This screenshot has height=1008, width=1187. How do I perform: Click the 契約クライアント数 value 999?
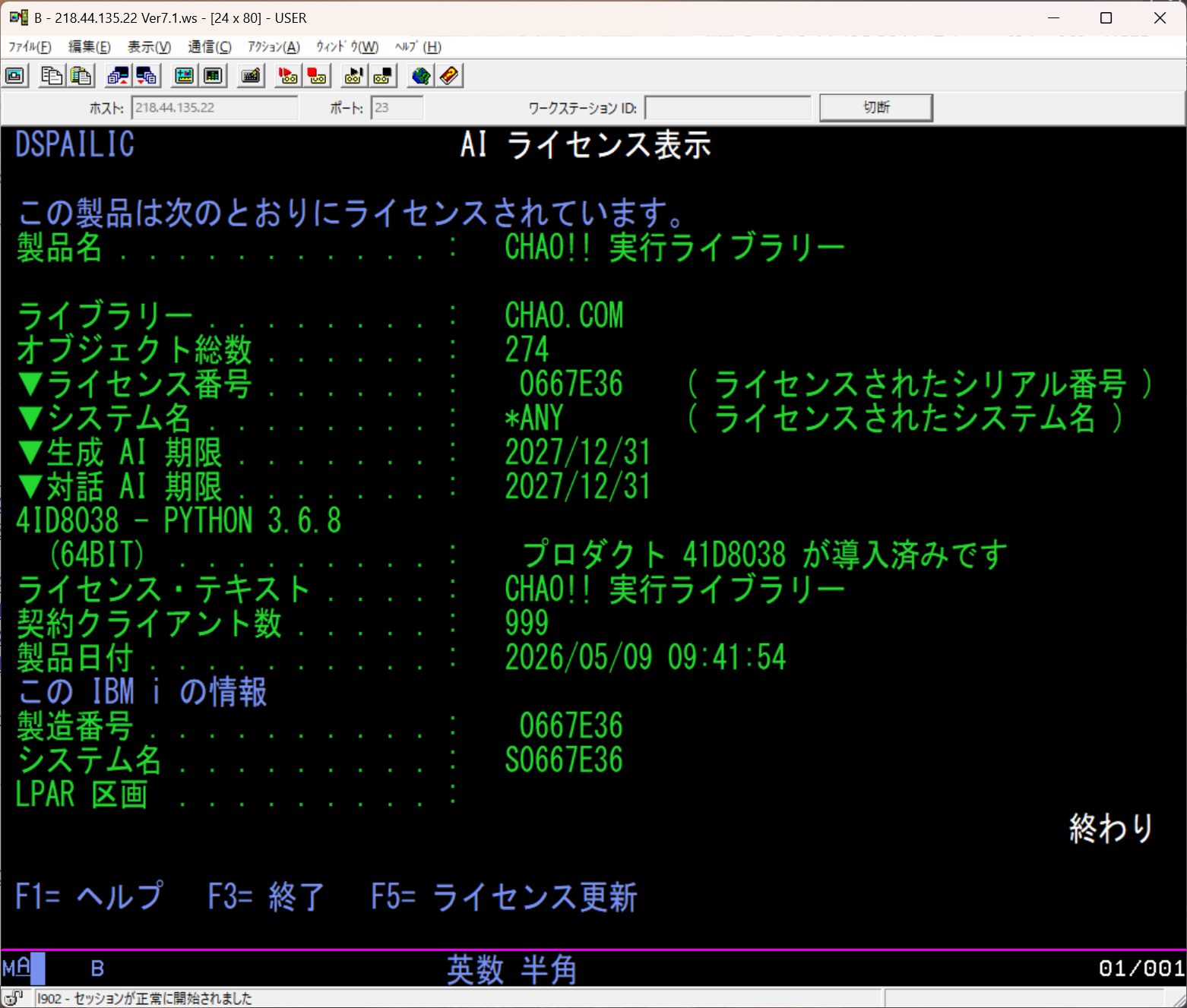pyautogui.click(x=527, y=623)
